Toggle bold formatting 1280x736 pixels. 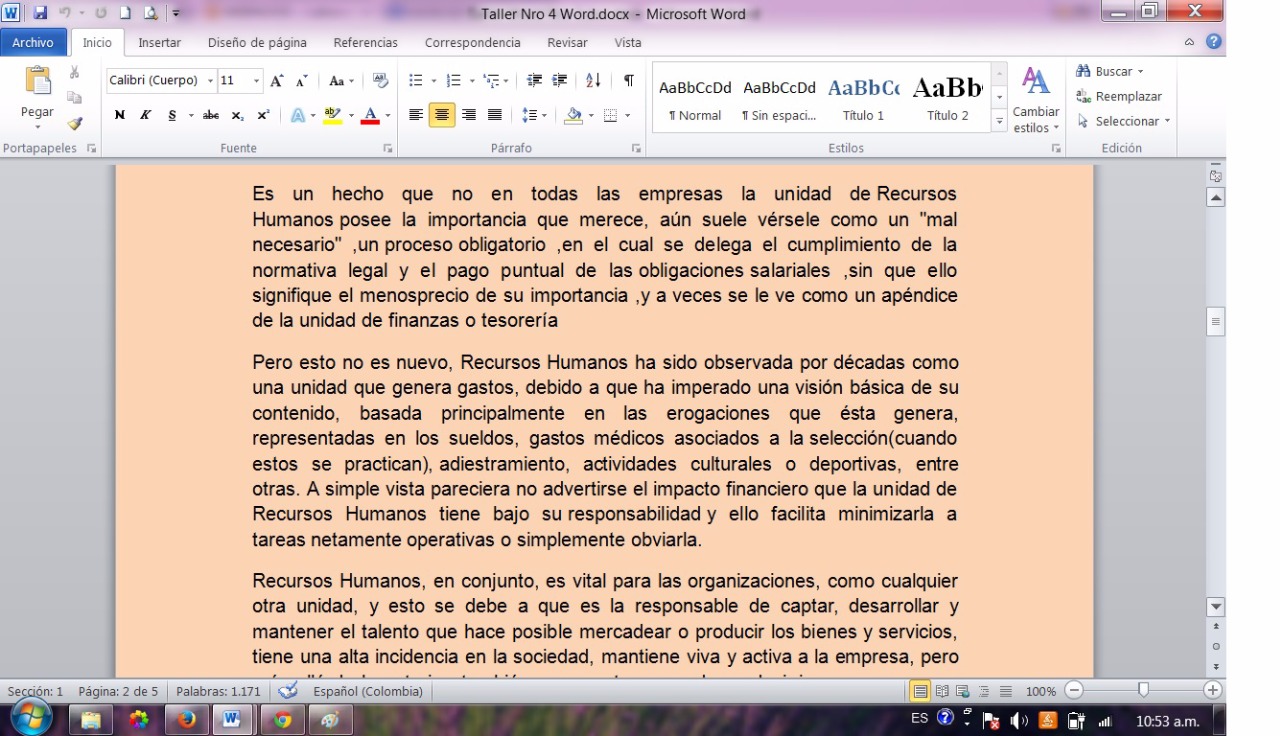[x=120, y=115]
